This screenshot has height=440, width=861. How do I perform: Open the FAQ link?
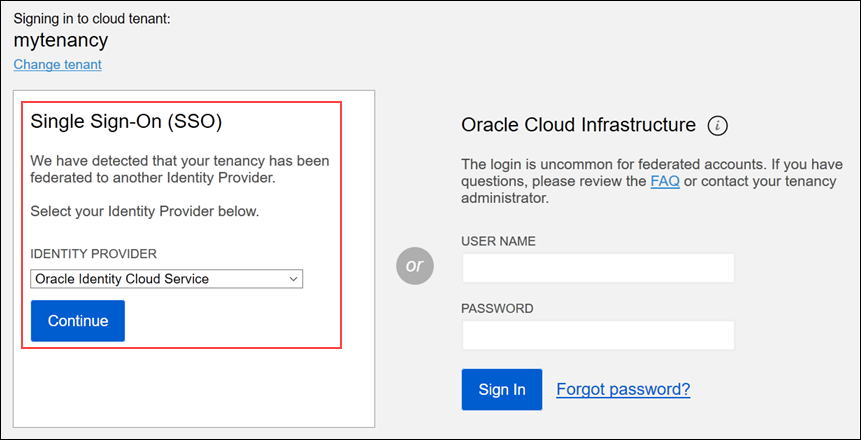click(x=665, y=181)
